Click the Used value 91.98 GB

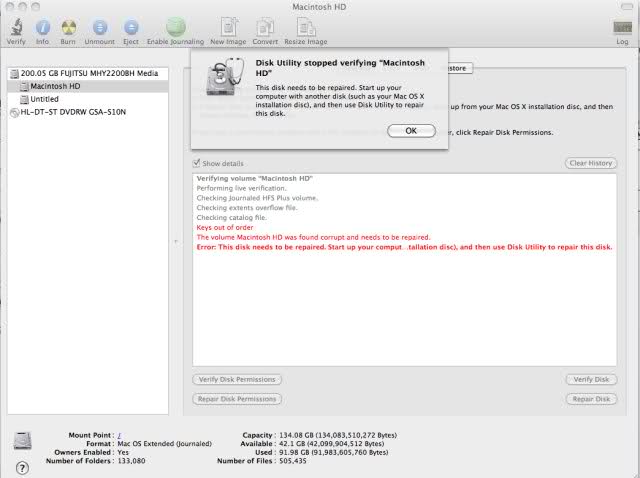click(x=333, y=452)
